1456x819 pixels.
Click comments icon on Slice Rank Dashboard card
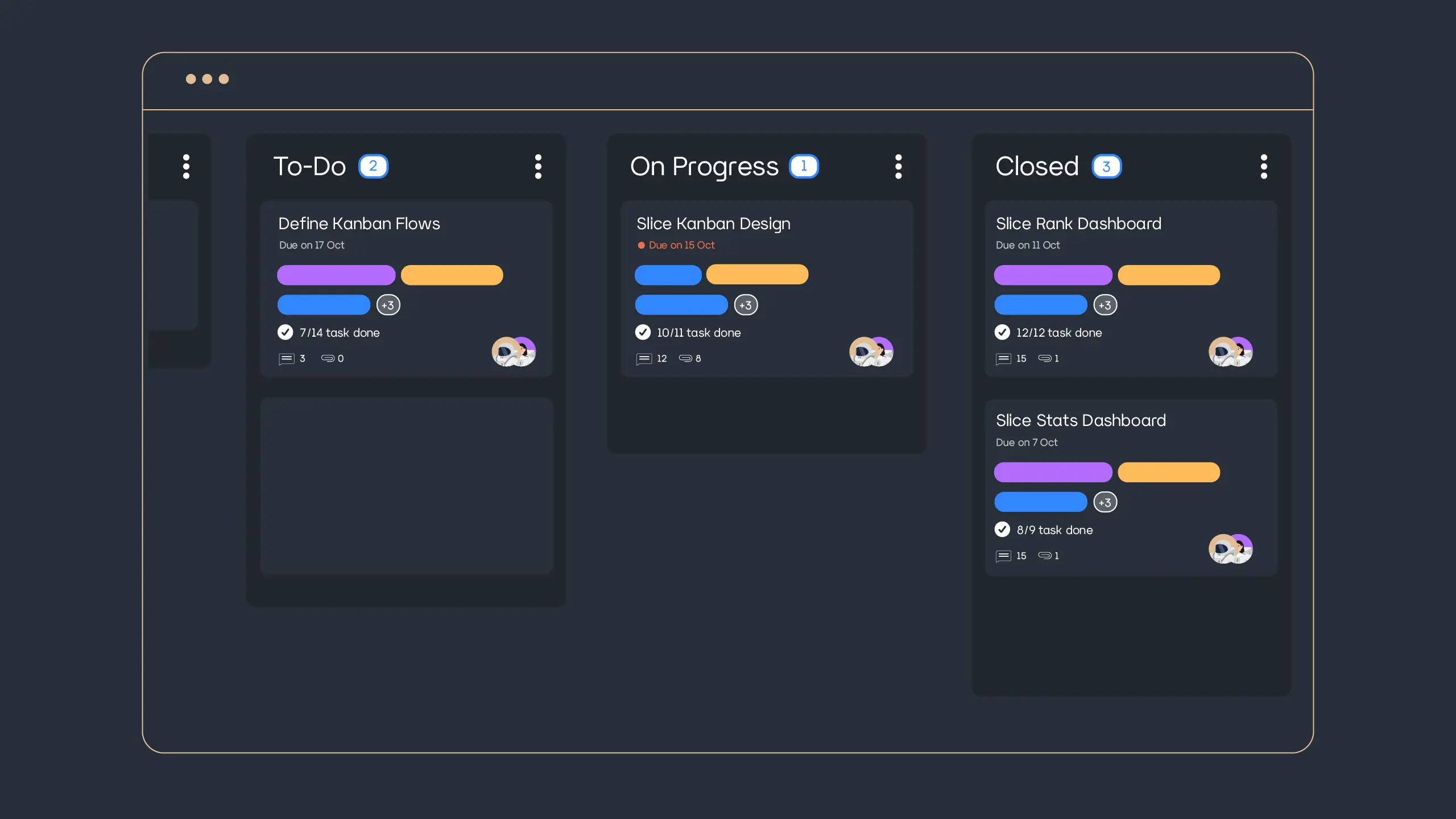click(1003, 359)
